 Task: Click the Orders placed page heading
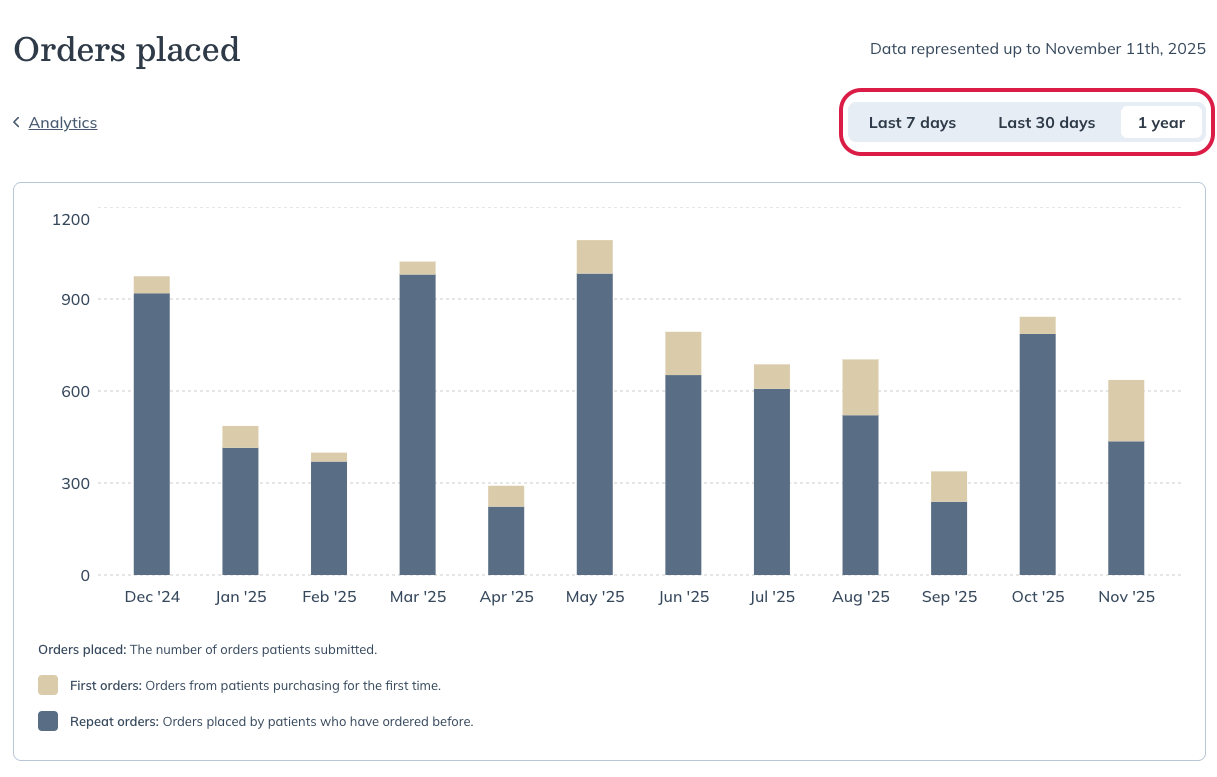127,49
